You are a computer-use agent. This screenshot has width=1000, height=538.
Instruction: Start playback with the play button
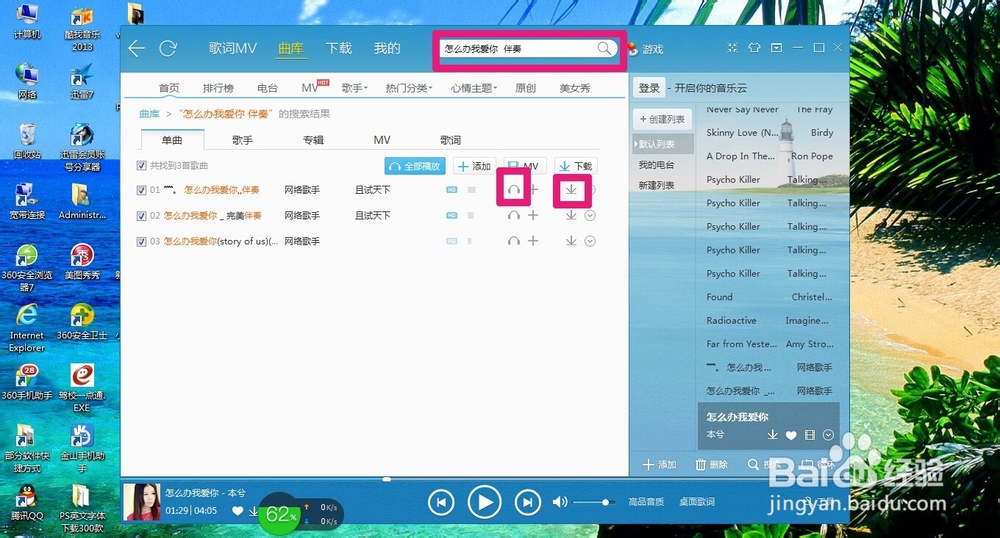[484, 502]
